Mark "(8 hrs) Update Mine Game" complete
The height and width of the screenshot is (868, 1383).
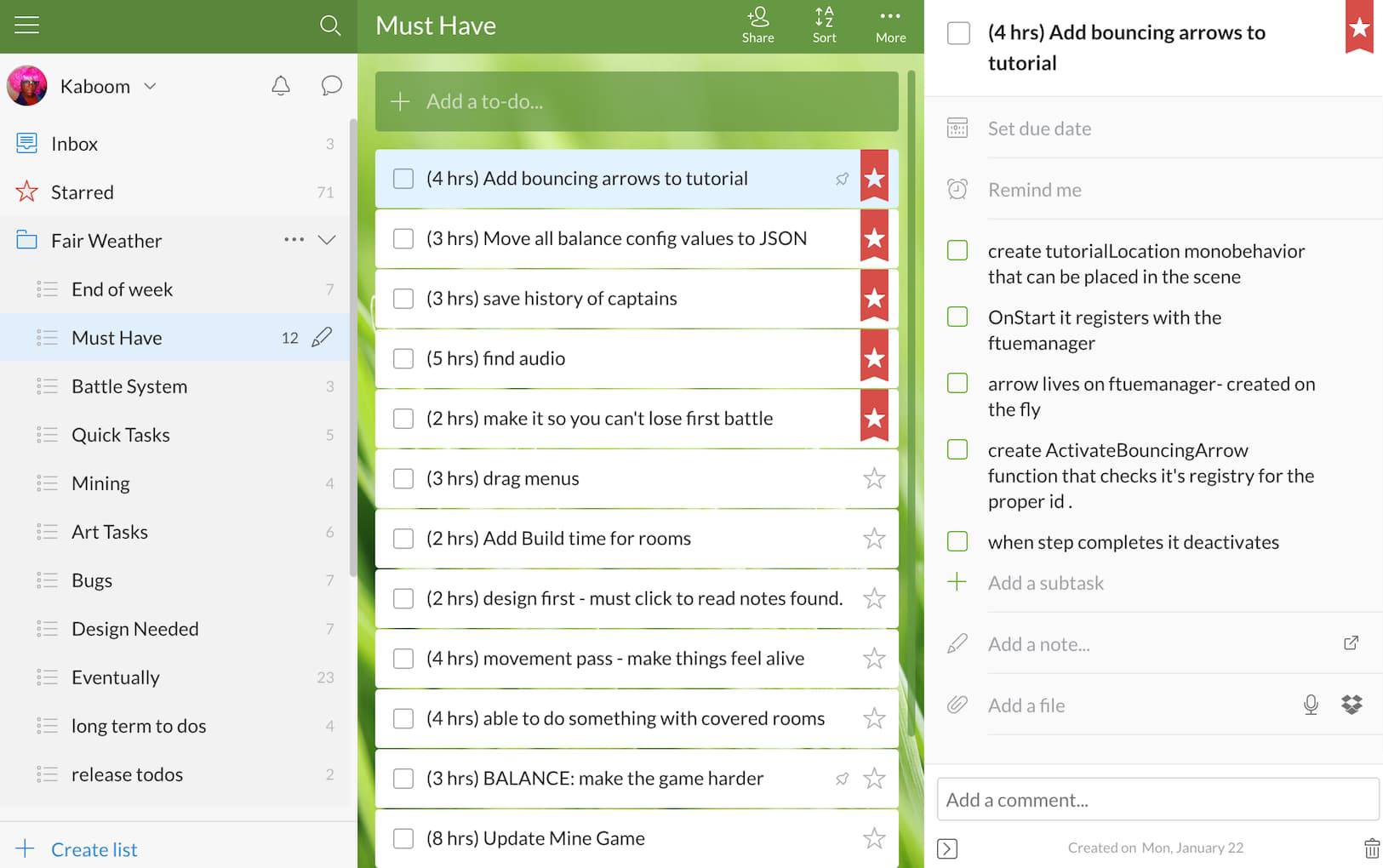[x=403, y=838]
